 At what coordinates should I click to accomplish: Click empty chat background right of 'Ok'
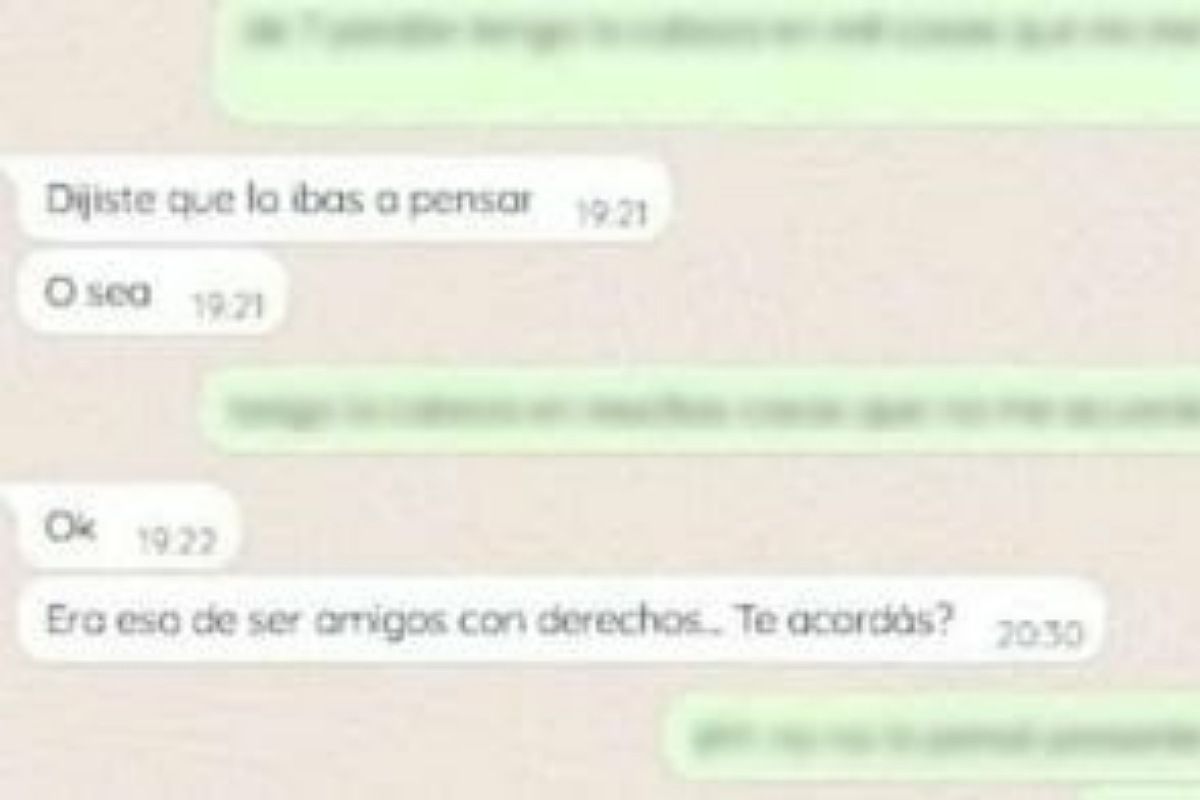click(x=700, y=528)
